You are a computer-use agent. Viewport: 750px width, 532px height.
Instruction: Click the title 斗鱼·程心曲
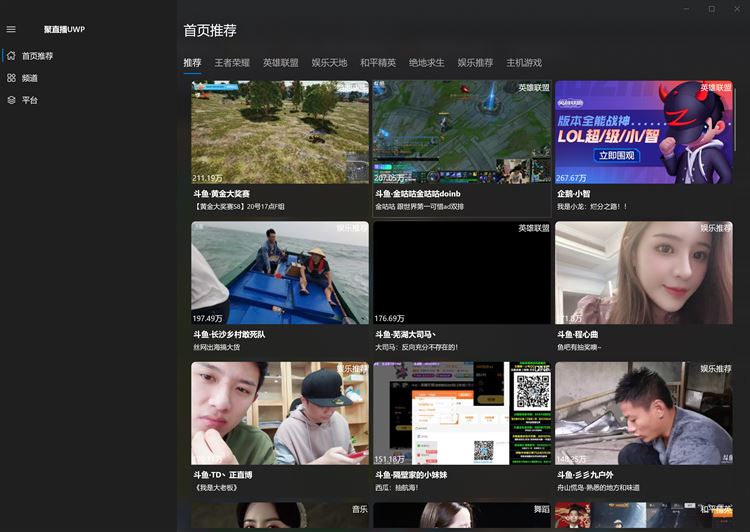tap(577, 334)
